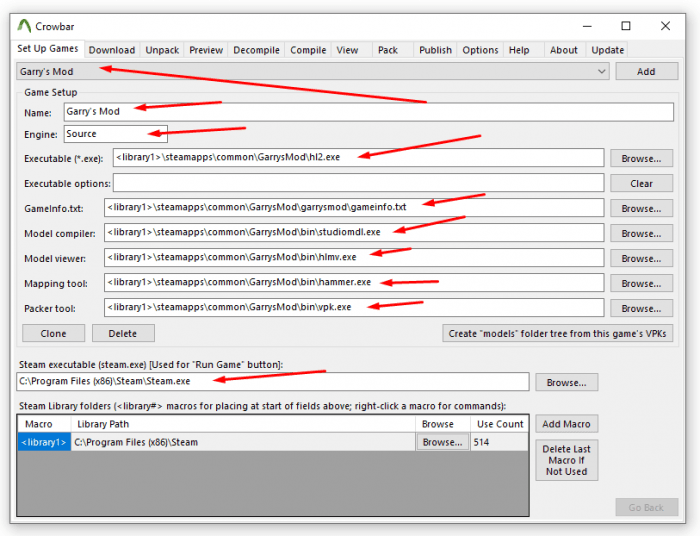Expand the Garry's Mod game dropdown
This screenshot has width=700, height=536.
click(313, 71)
